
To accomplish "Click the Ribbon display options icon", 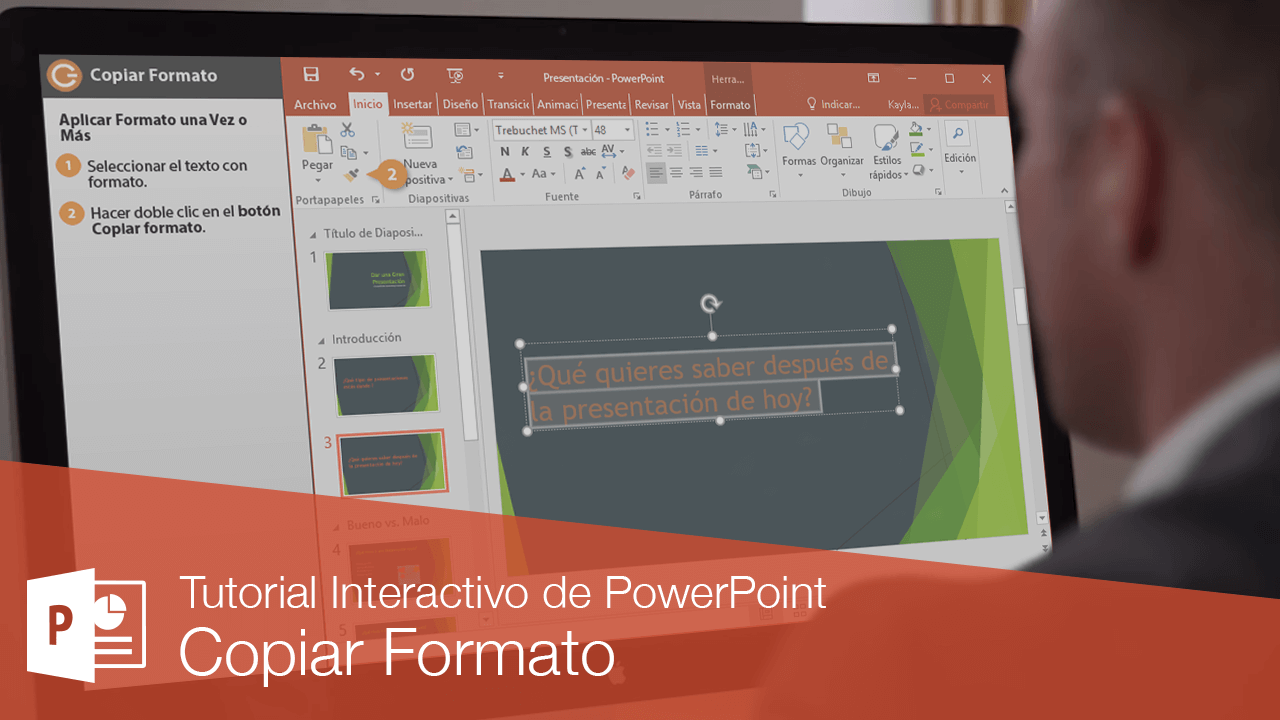I will click(873, 78).
